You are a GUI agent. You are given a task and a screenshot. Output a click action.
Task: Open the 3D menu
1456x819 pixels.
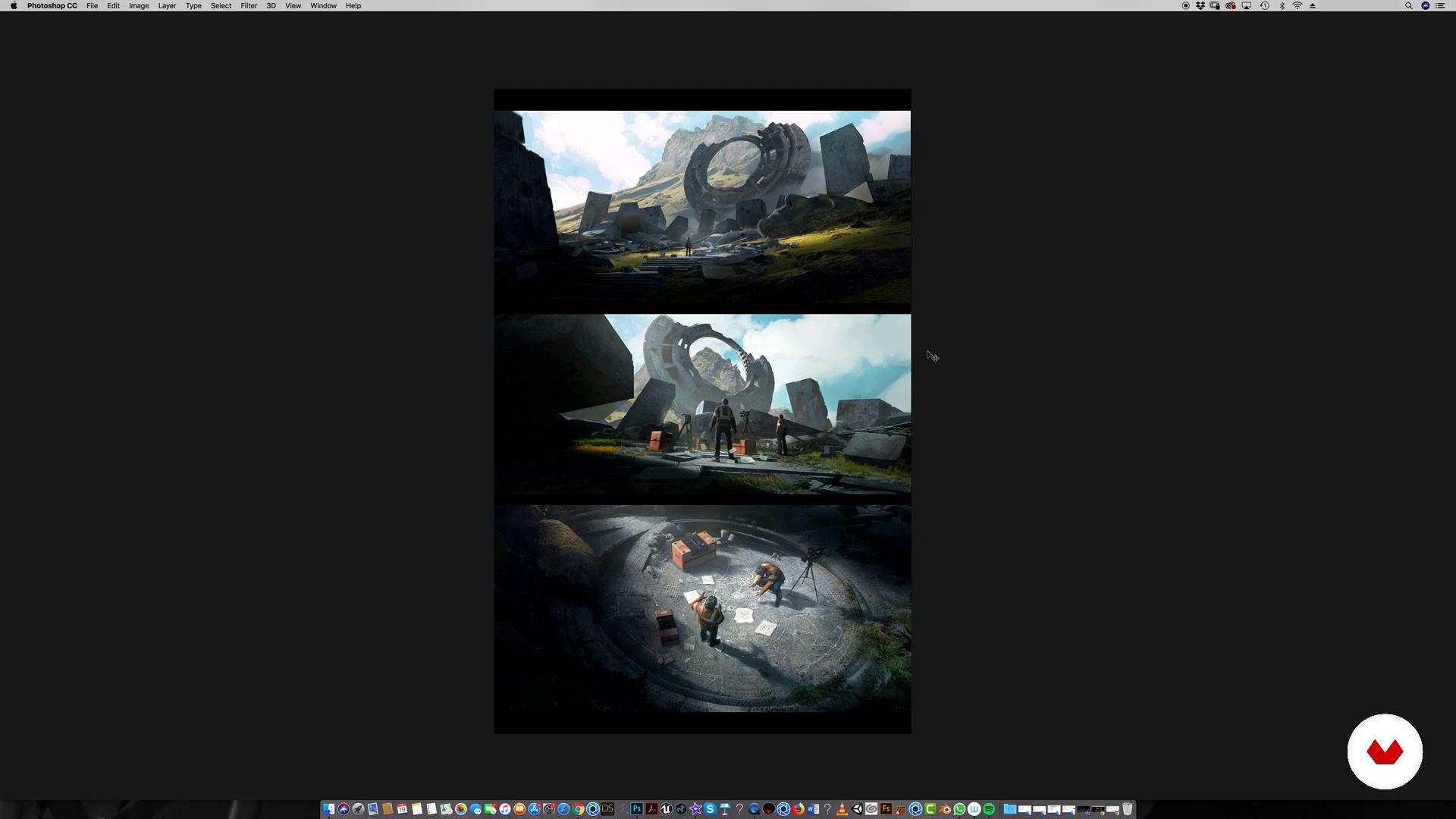tap(271, 5)
